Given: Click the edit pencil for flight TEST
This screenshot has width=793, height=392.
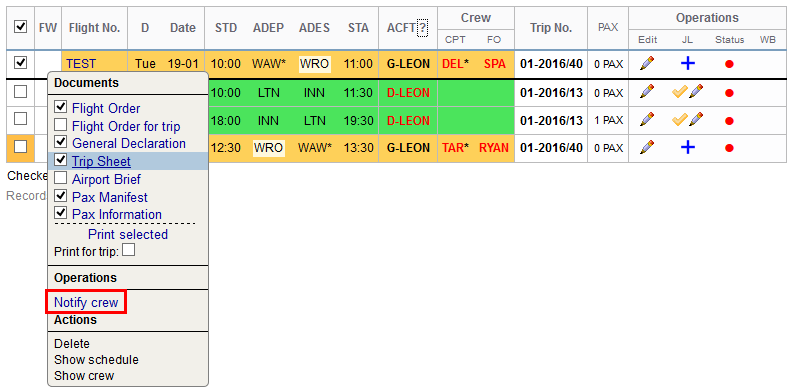Looking at the screenshot, I should tap(647, 64).
